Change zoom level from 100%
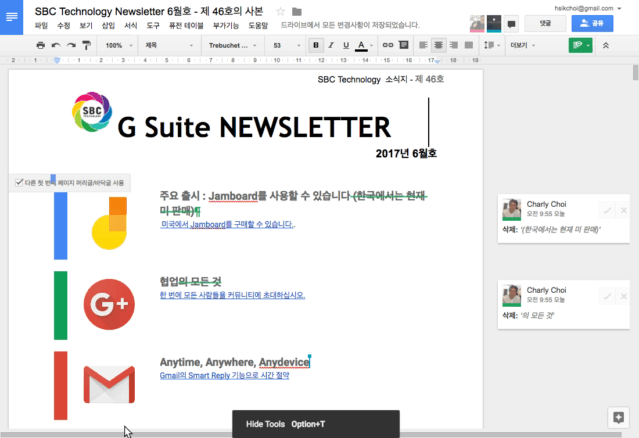Screen dimensions: 639x438 119,45
